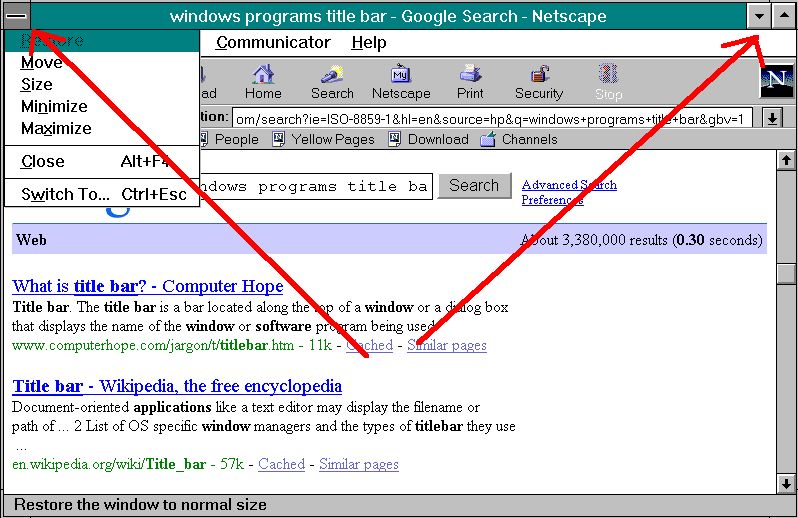798x518 pixels.
Task: Click the www.computerhope.com result URL text
Action: click(x=153, y=346)
